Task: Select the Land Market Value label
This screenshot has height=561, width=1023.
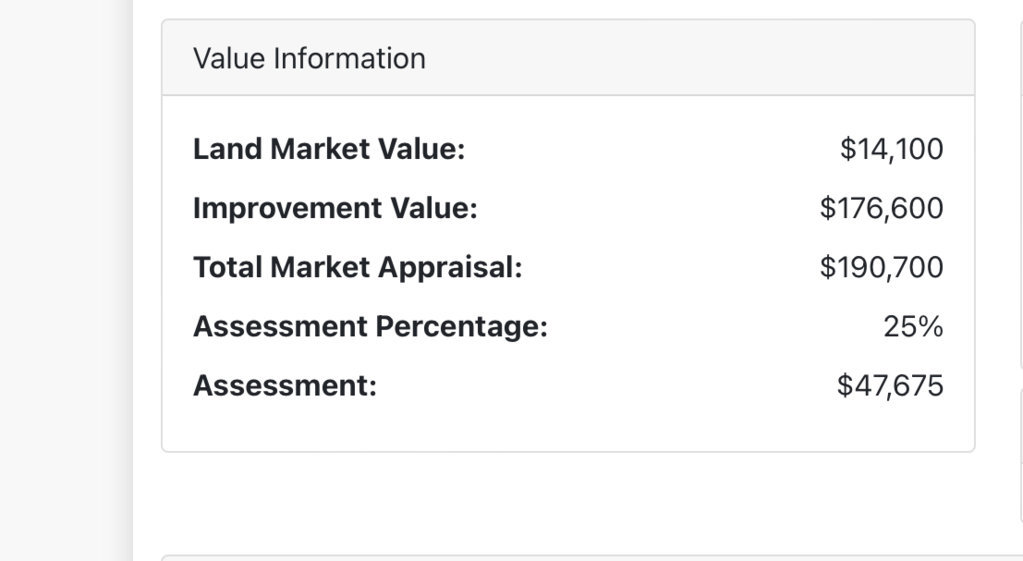Action: coord(329,149)
